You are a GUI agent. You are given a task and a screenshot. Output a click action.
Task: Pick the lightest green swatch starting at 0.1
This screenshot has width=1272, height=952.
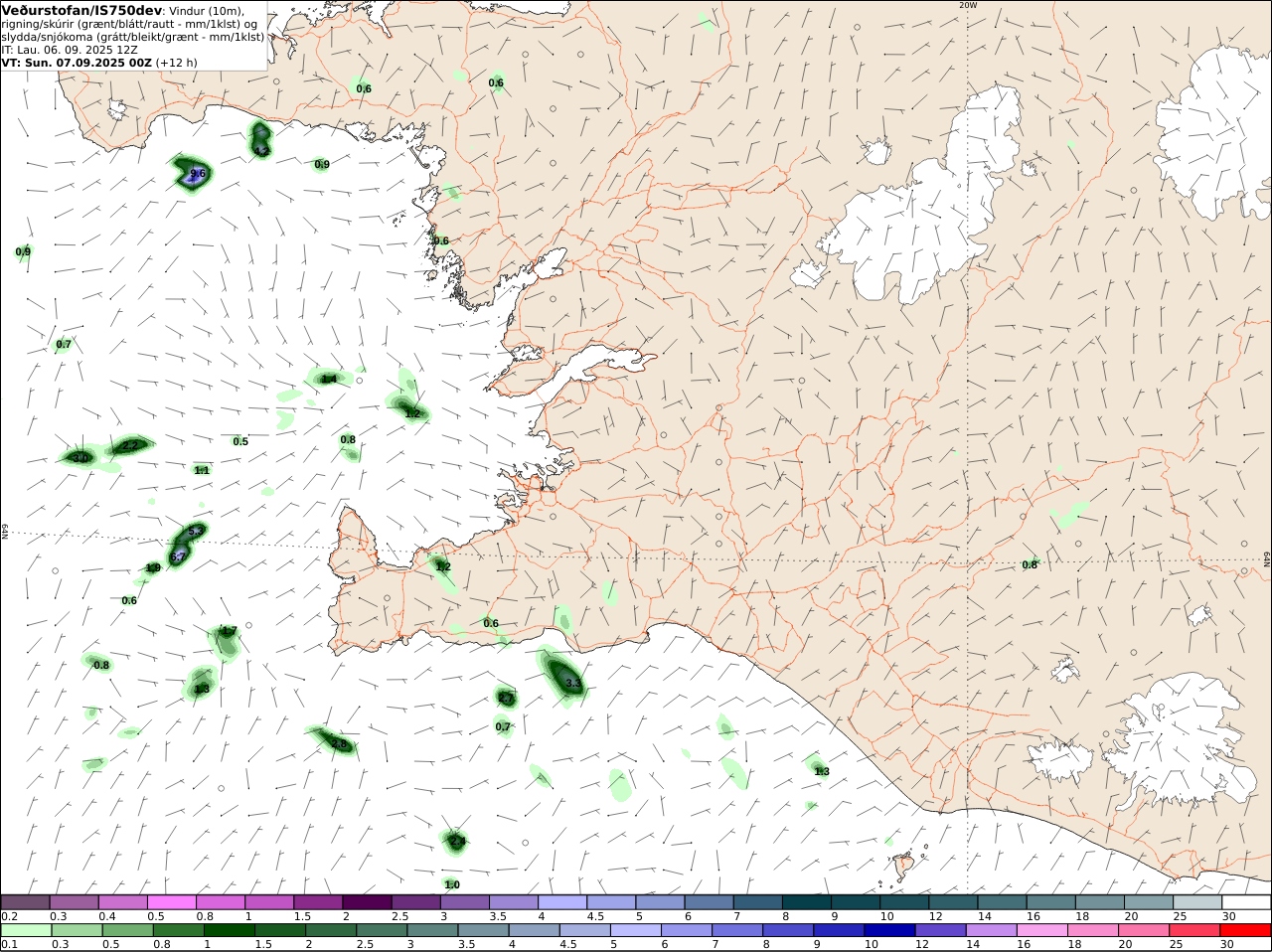(x=26, y=930)
